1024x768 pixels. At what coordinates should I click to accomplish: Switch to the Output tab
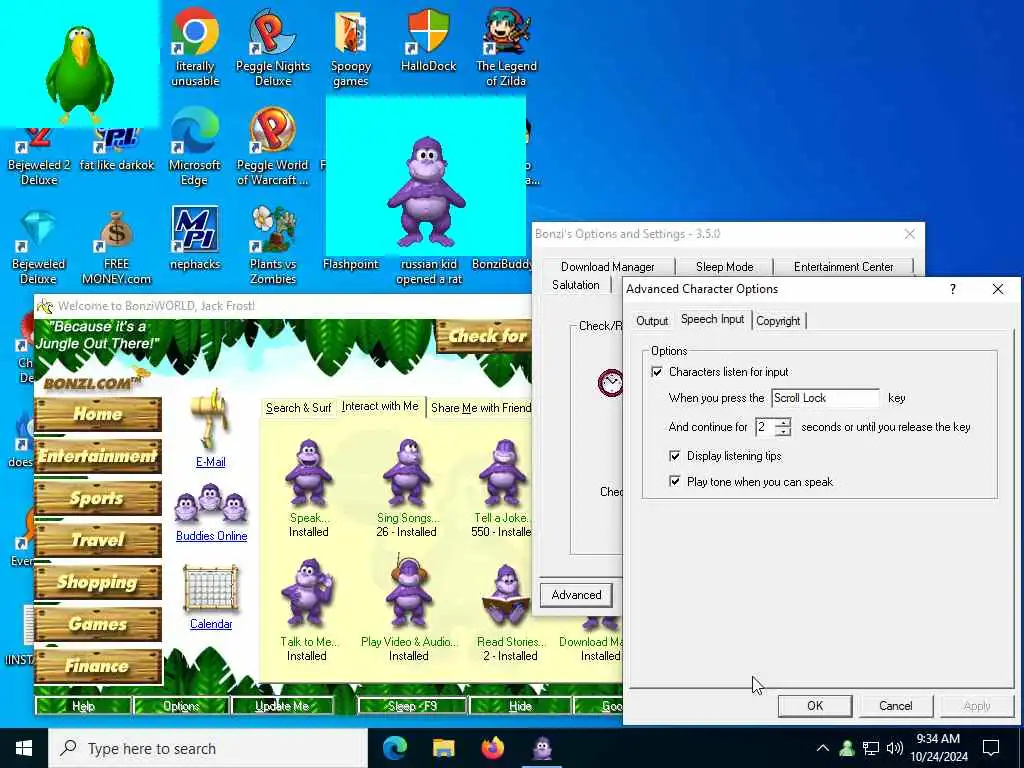[x=652, y=321]
